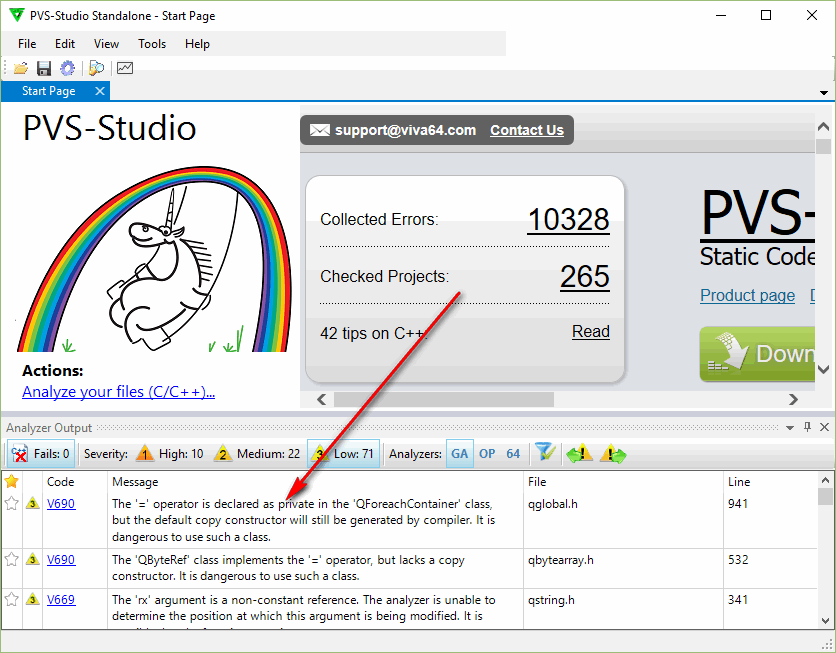
Task: Close the Start Page tab
Action: pos(100,91)
